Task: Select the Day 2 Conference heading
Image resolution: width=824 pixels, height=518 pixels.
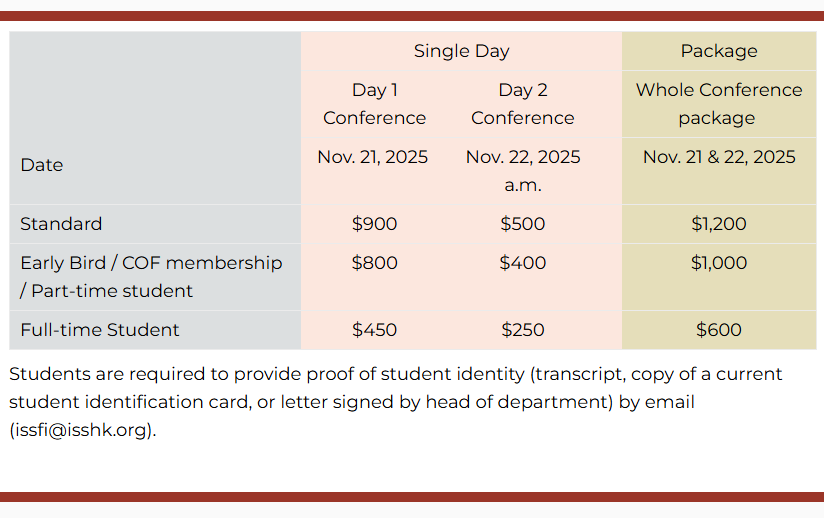Action: 522,104
